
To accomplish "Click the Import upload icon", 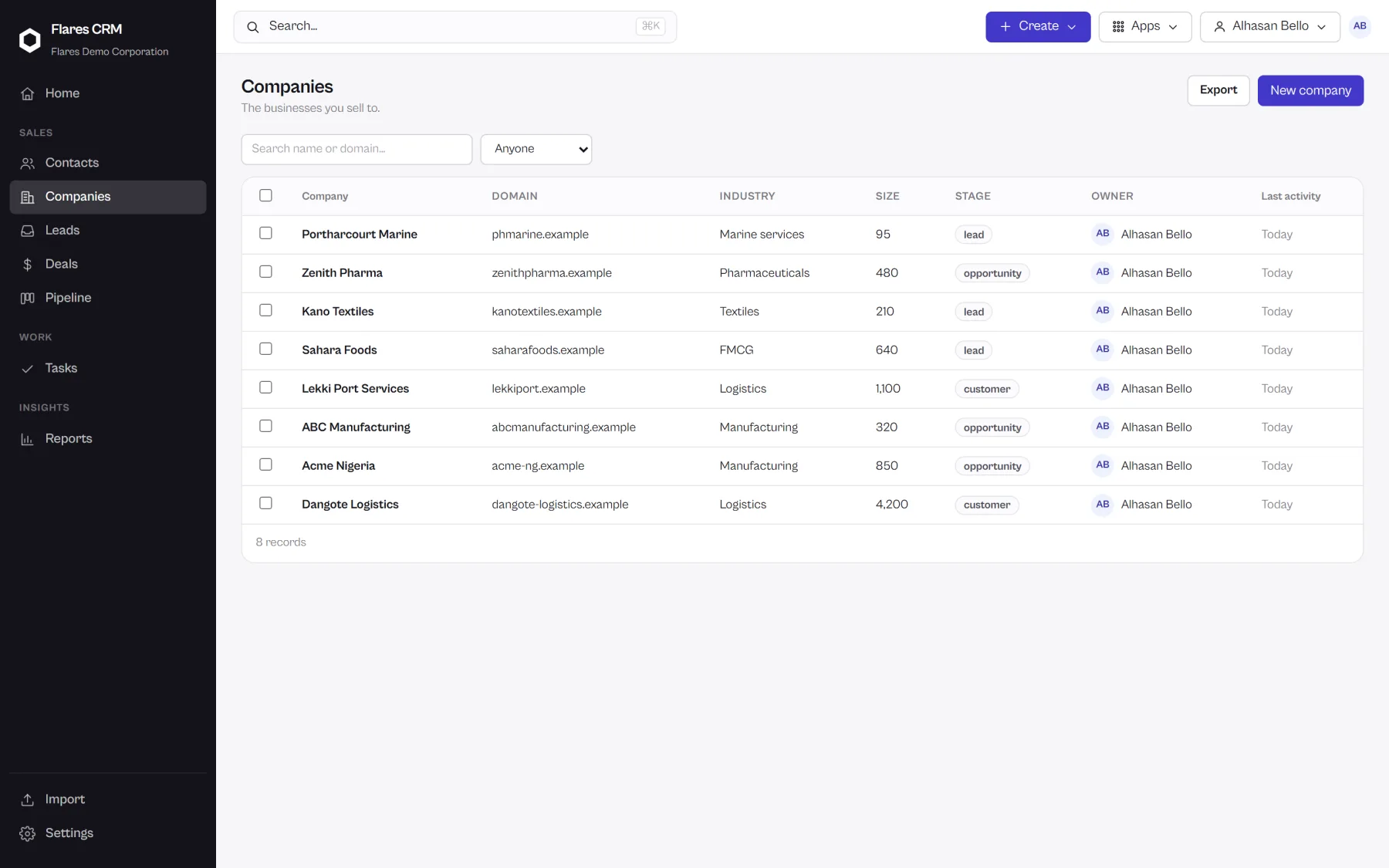I will (28, 799).
